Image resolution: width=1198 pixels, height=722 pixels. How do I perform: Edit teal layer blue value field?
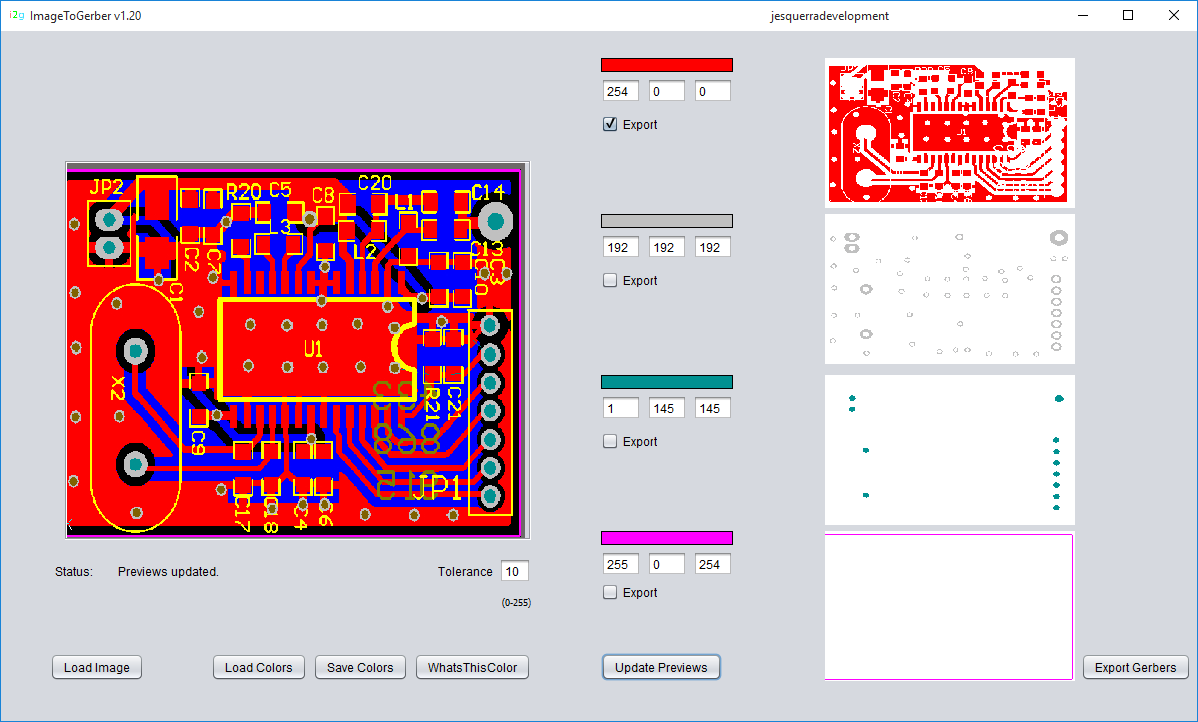(x=713, y=408)
